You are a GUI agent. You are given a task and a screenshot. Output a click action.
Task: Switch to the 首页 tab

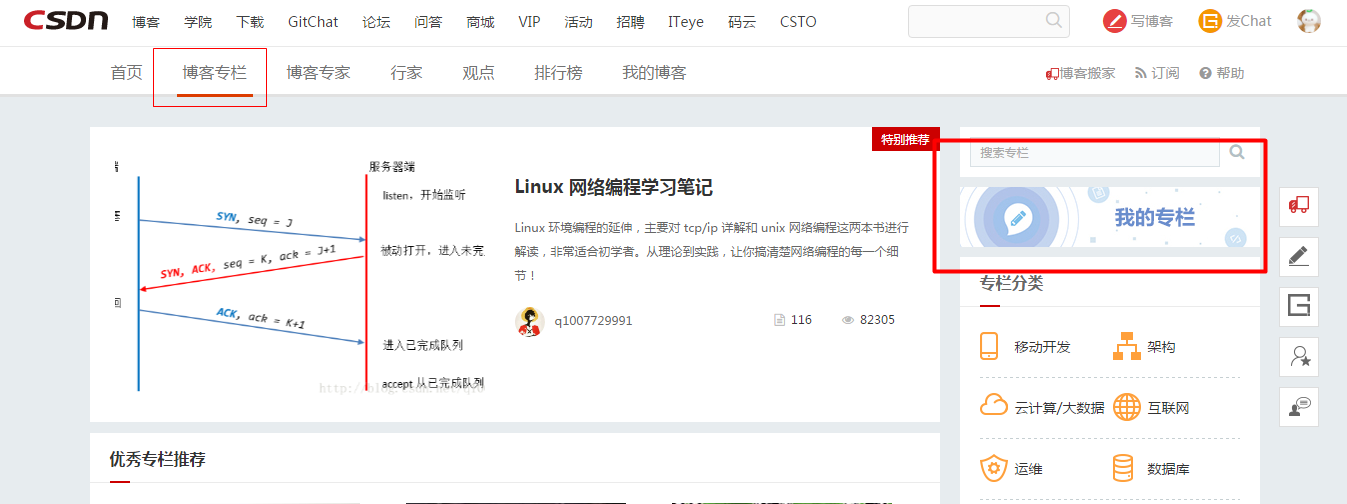tap(126, 73)
